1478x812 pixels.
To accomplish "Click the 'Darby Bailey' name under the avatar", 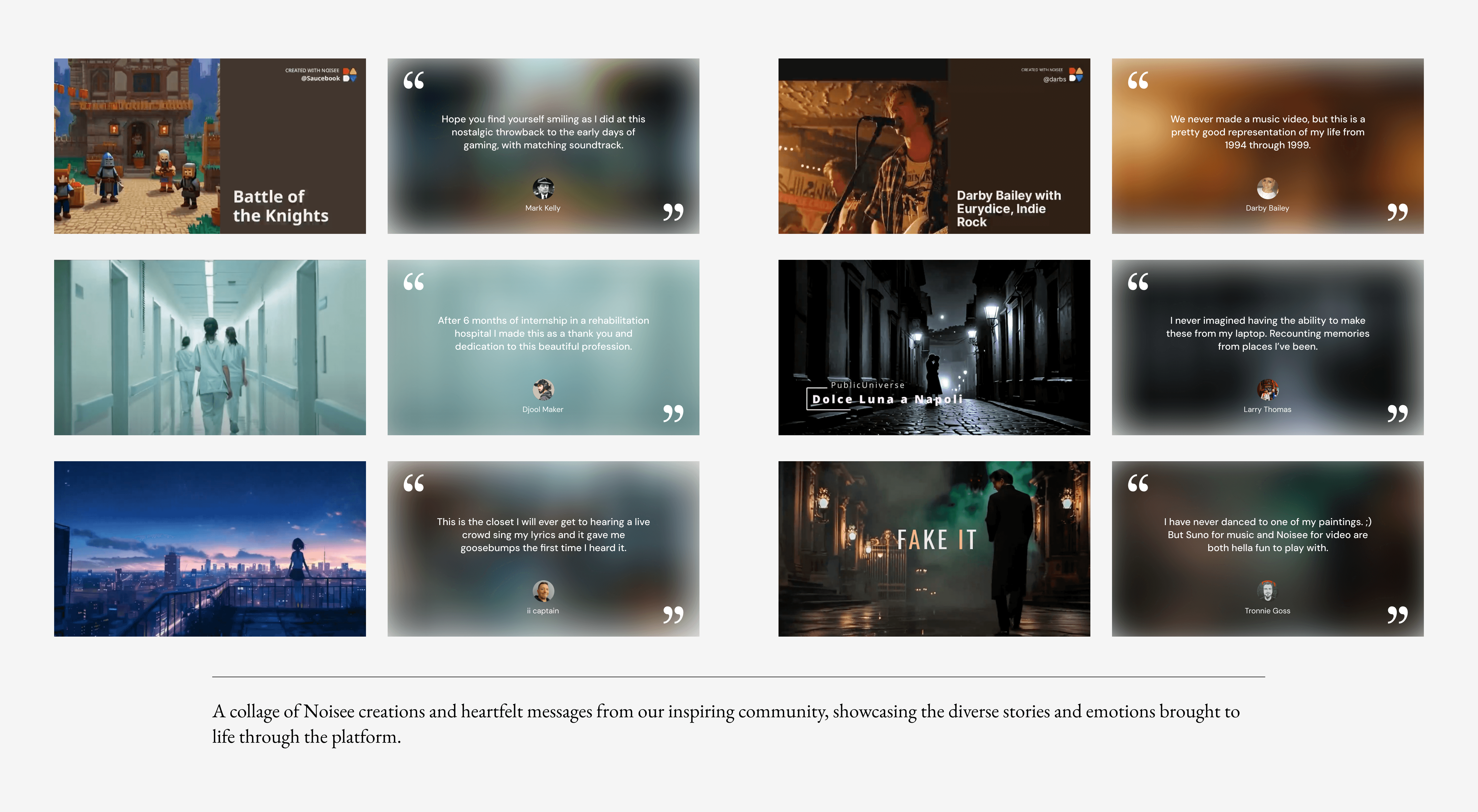I will [1267, 208].
